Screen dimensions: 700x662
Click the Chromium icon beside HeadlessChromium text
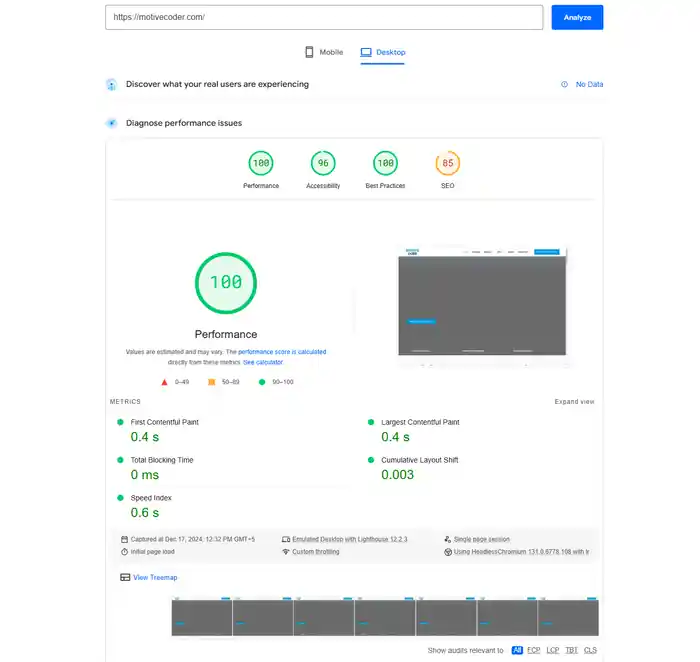point(448,552)
